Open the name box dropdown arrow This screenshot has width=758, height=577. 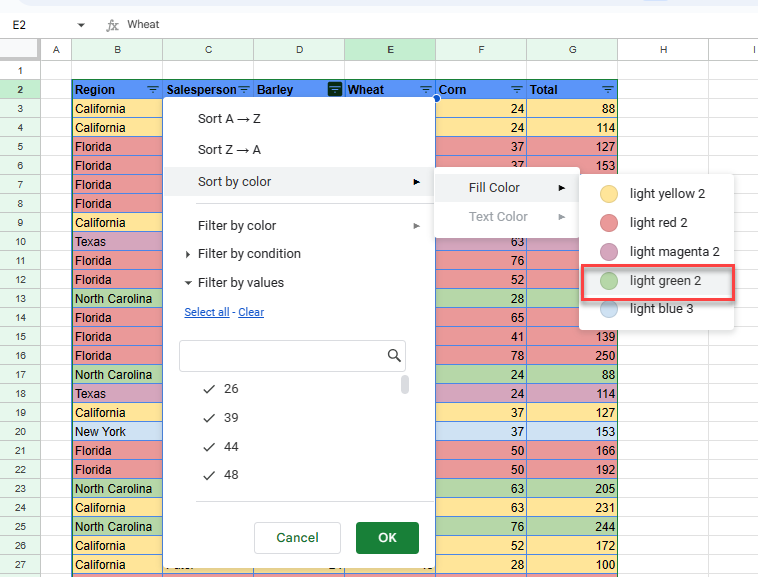[81, 25]
